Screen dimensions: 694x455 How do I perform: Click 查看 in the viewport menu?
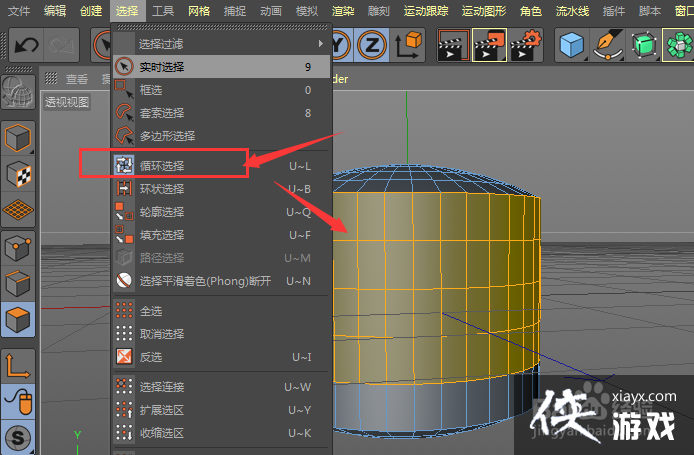coord(77,79)
